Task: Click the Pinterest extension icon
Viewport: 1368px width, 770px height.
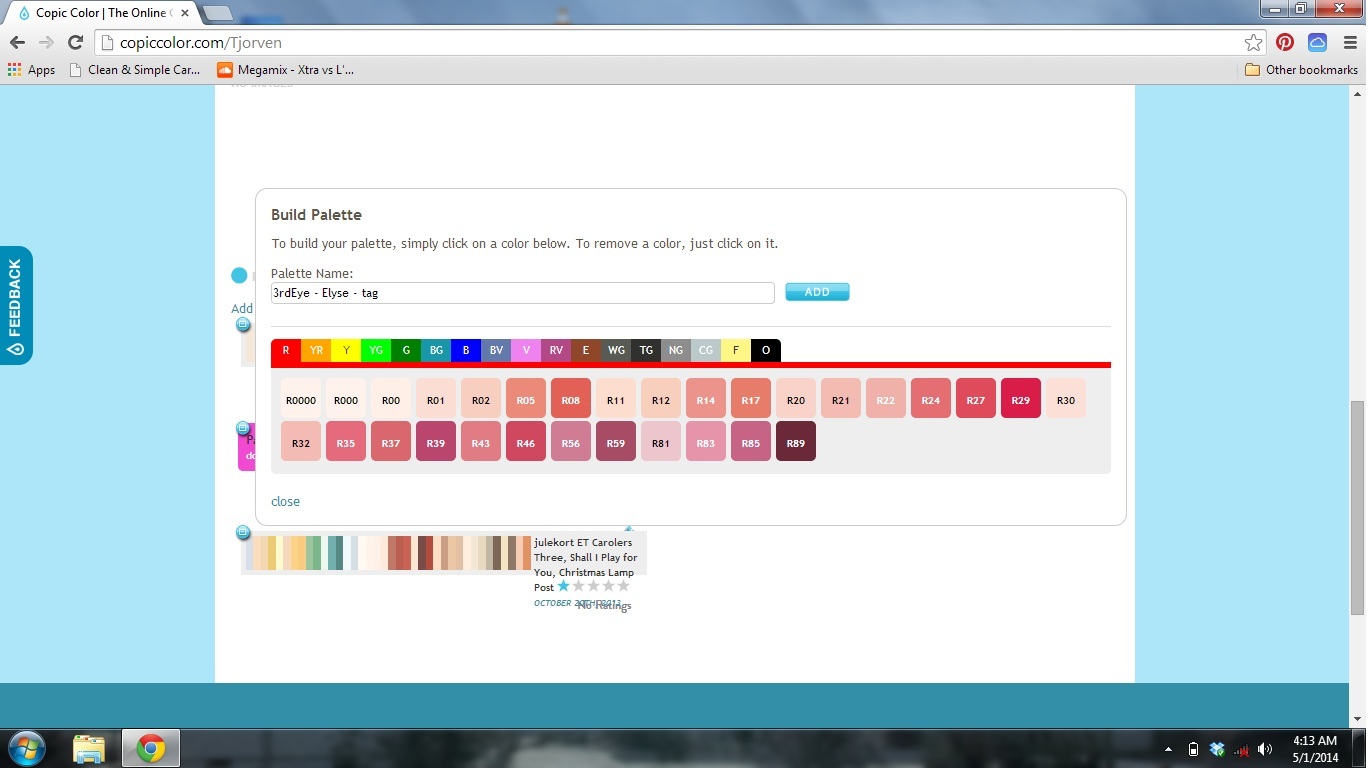Action: tap(1285, 42)
